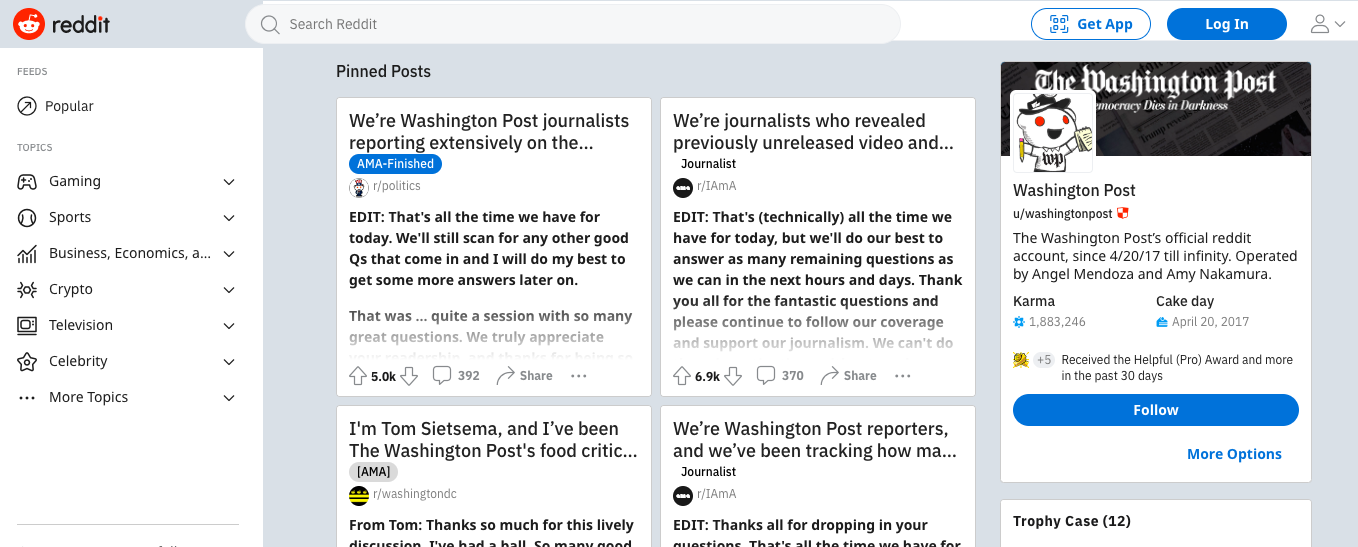
Task: Follow the Washington Post account
Action: click(x=1155, y=410)
